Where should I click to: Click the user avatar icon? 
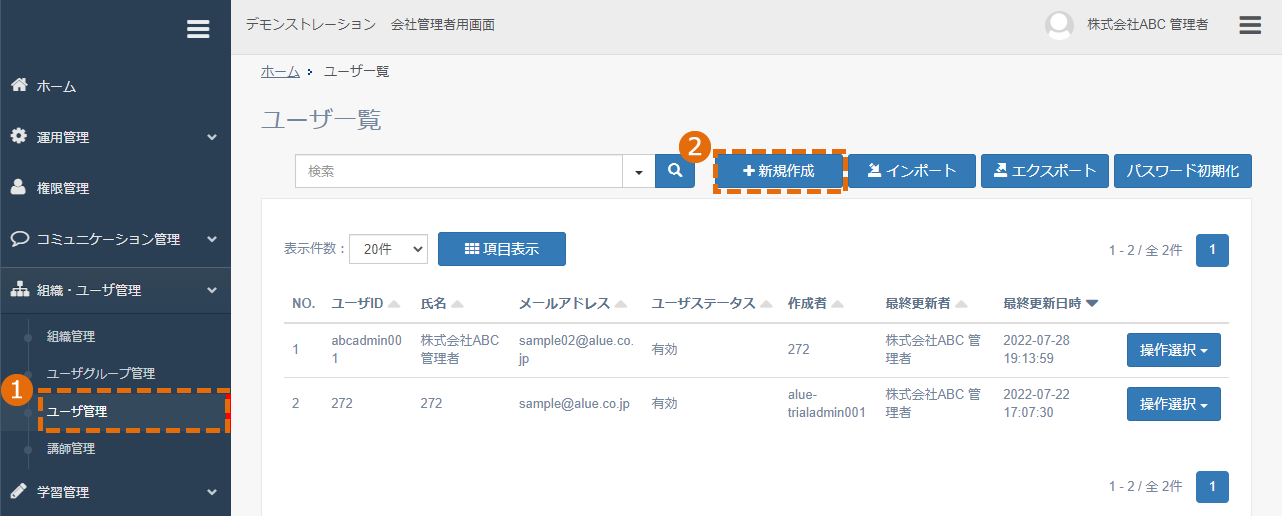point(1059,25)
